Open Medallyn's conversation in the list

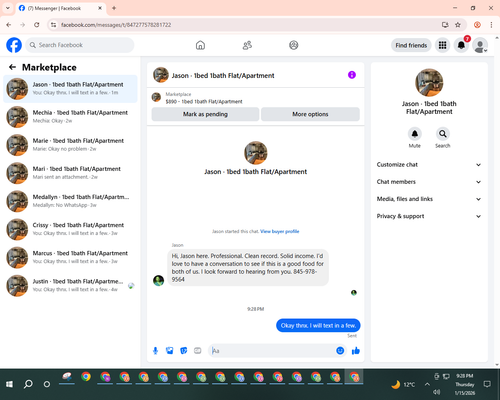pos(70,201)
